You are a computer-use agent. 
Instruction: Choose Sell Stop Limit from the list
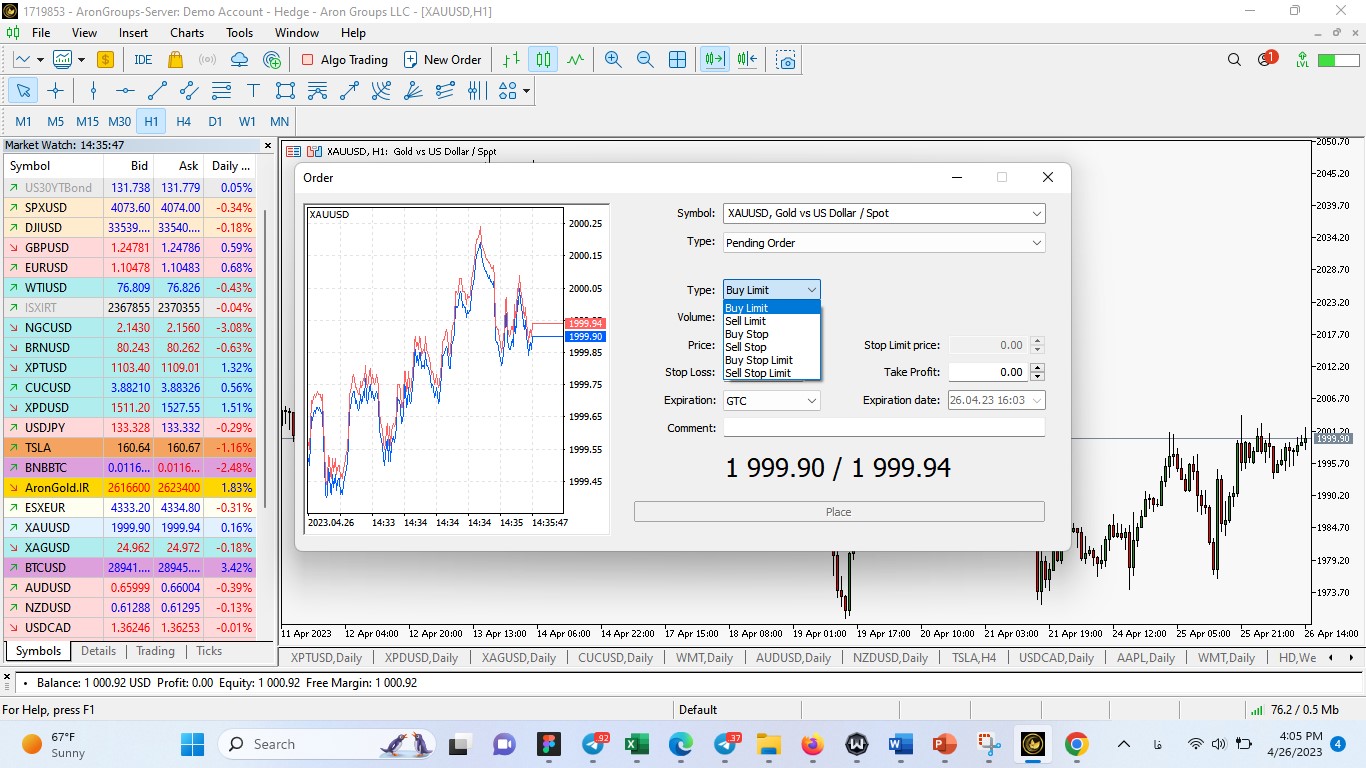(x=771, y=373)
